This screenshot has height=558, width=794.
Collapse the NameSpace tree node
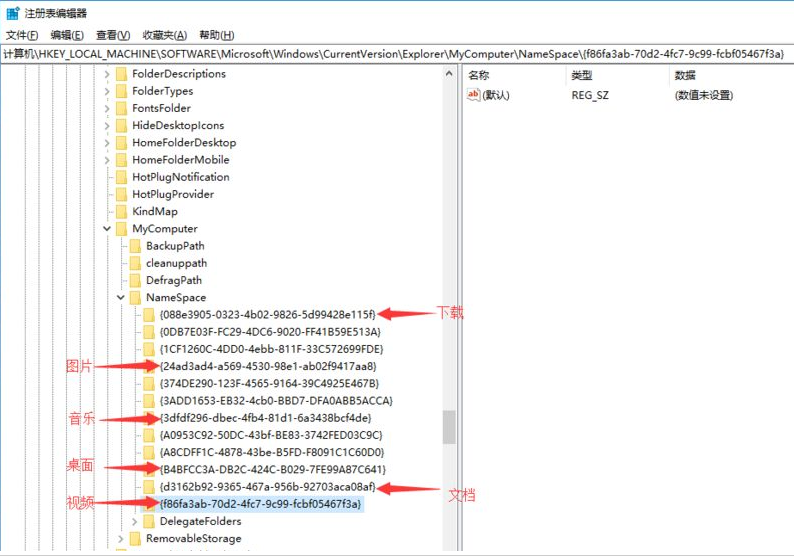tap(121, 298)
